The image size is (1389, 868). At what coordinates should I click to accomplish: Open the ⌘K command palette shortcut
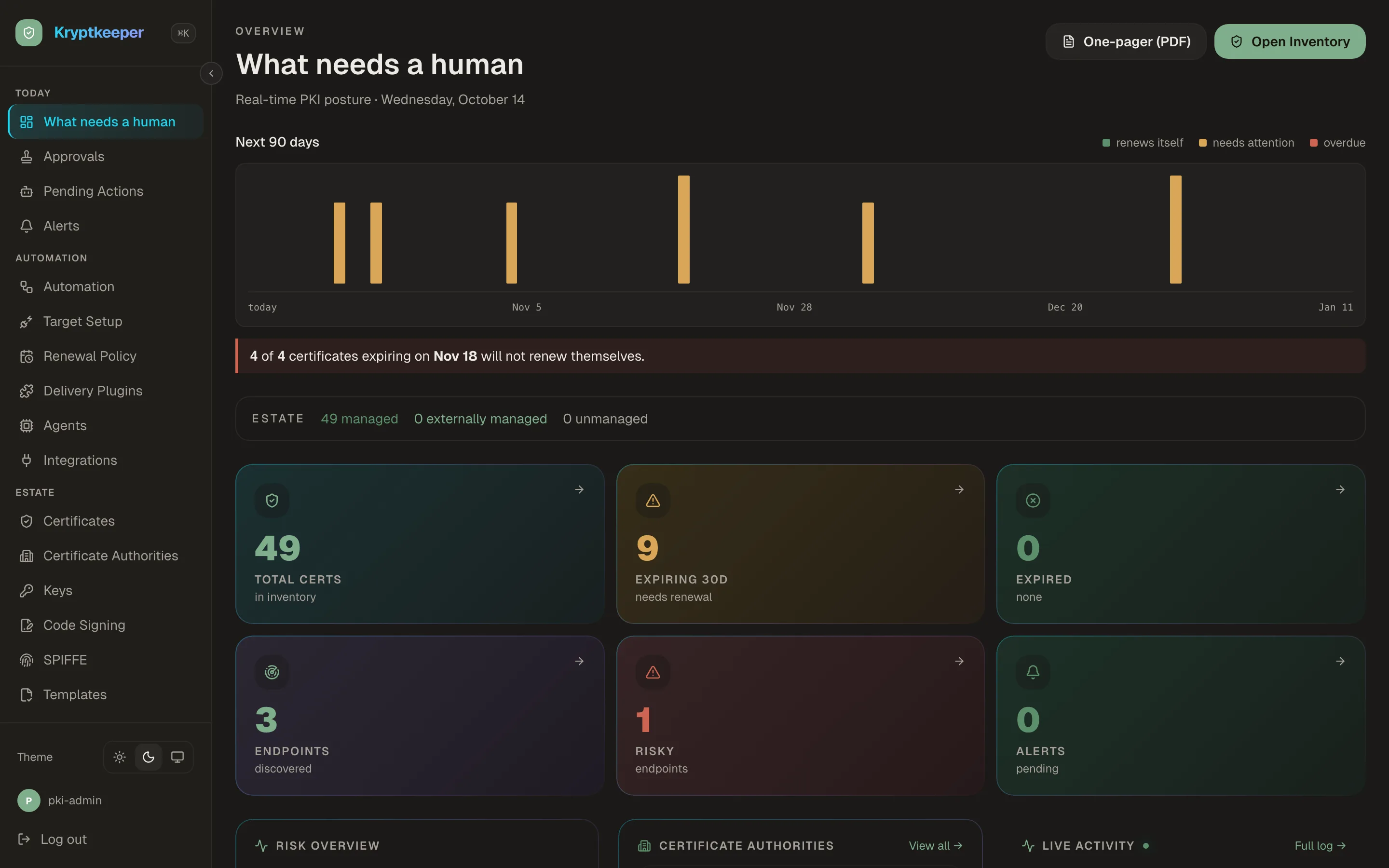[x=183, y=33]
